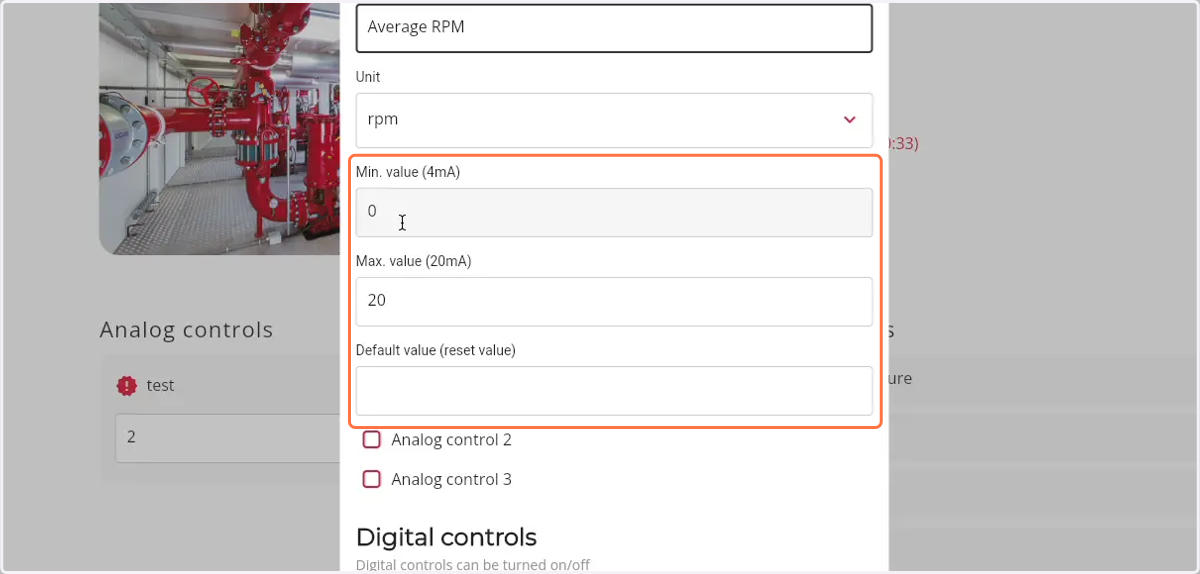Enable the Analog control 3 checkbox
The width and height of the screenshot is (1200, 574).
click(x=372, y=479)
